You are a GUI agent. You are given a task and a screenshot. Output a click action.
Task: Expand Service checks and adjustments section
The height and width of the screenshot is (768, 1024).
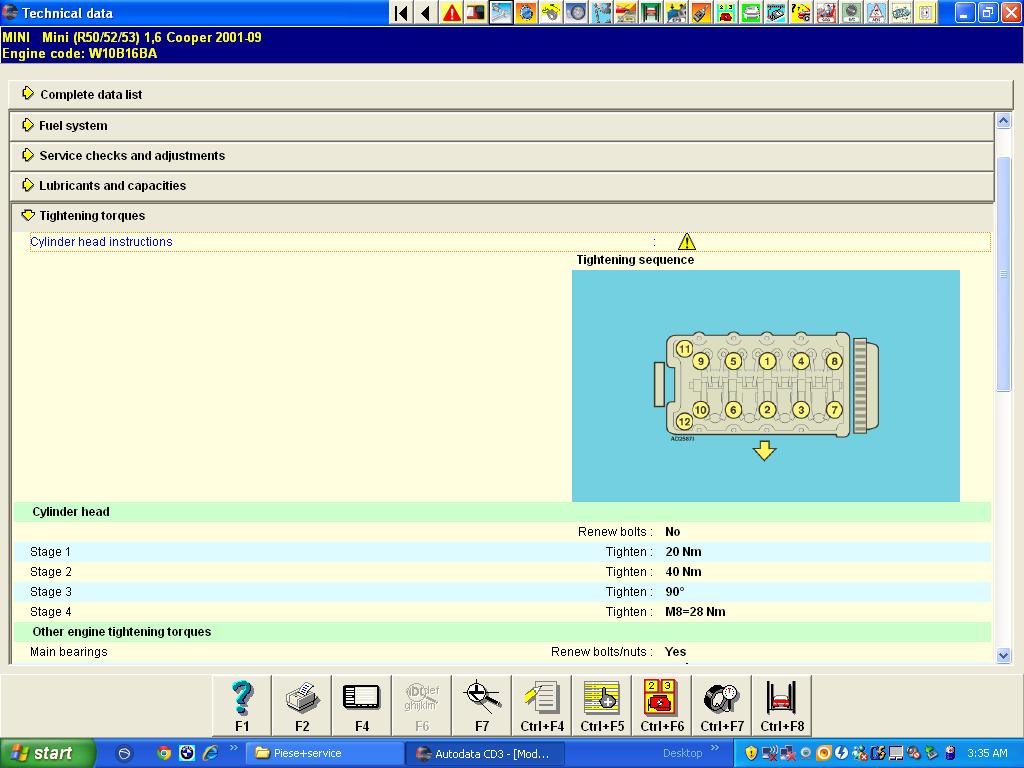132,156
